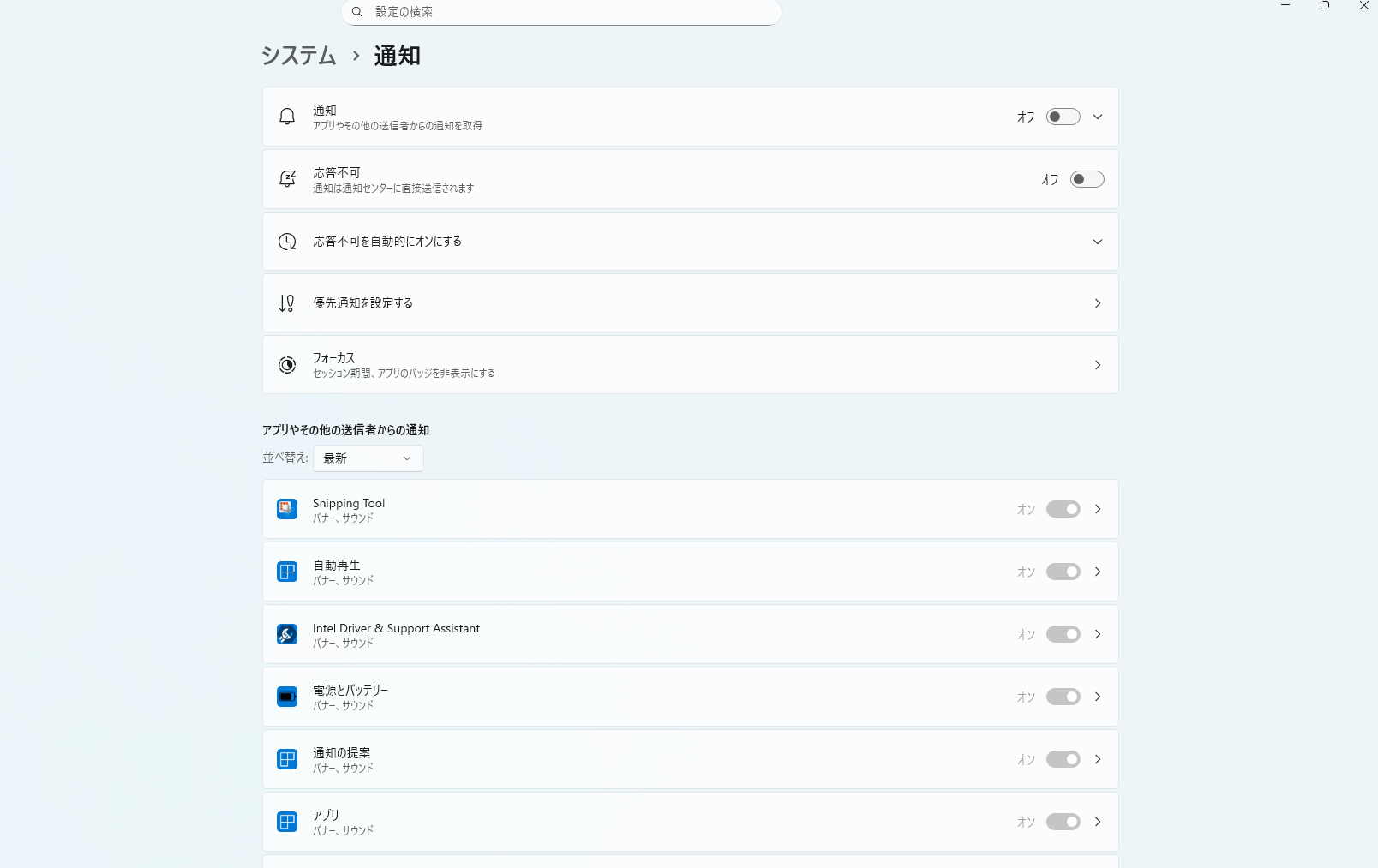Click the 自動再生 app icon
Viewport: 1378px width, 868px height.
click(x=287, y=572)
